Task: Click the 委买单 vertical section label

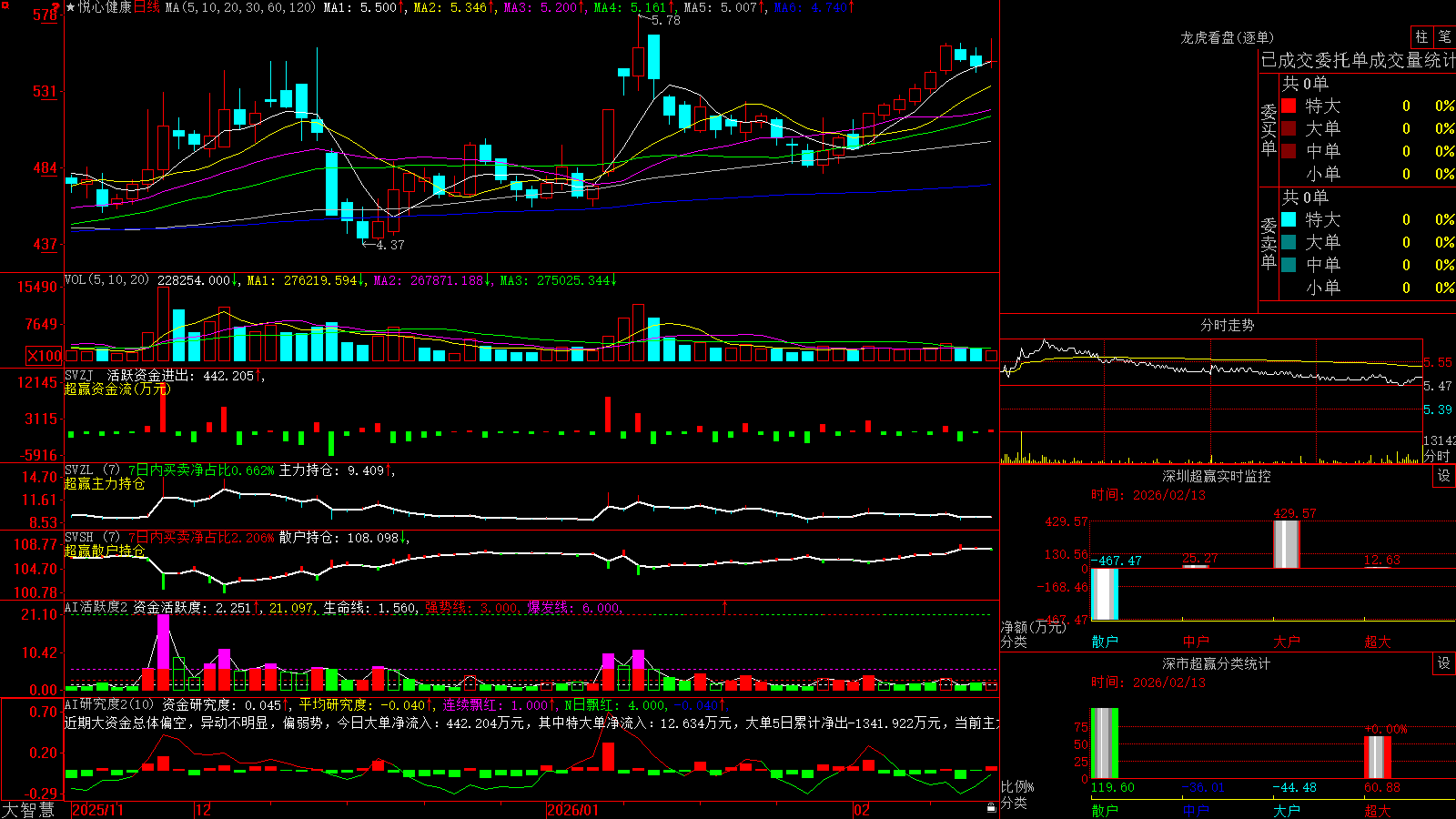Action: pyautogui.click(x=1269, y=129)
